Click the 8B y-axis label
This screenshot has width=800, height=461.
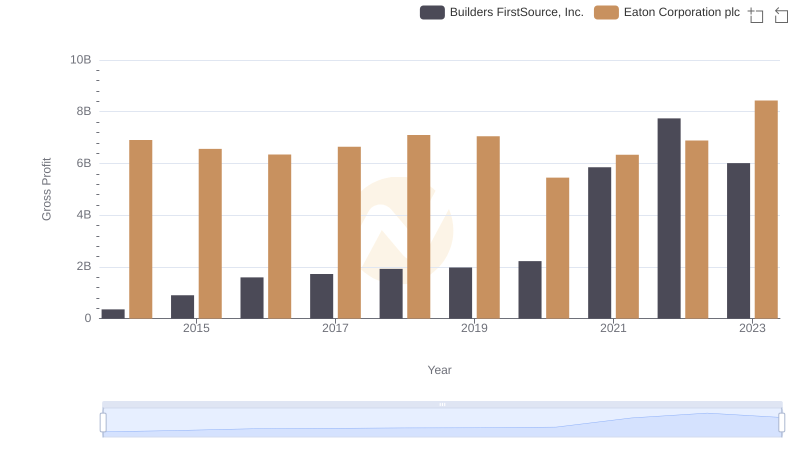click(84, 111)
